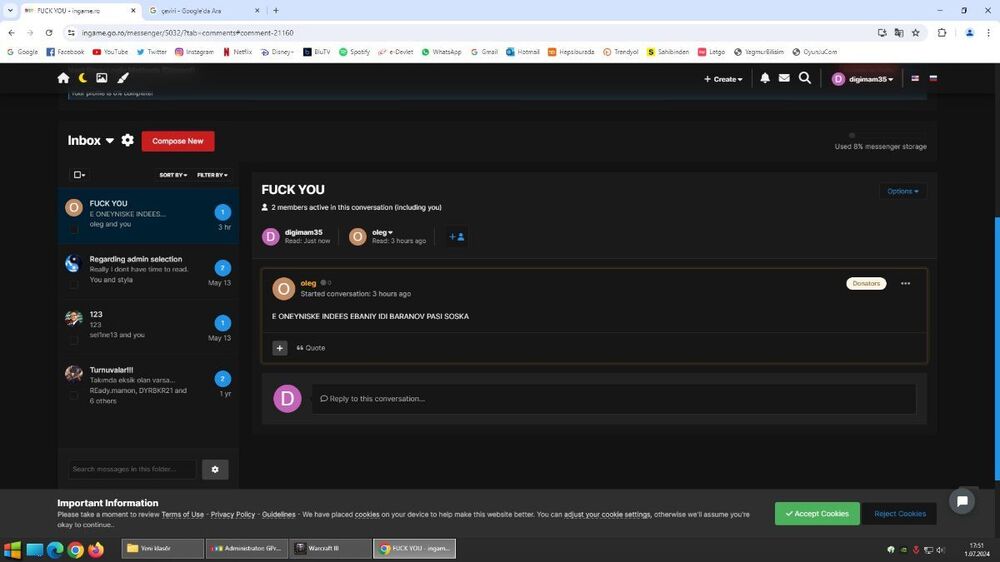
Task: Expand the conversation Options dropdown
Action: point(902,191)
